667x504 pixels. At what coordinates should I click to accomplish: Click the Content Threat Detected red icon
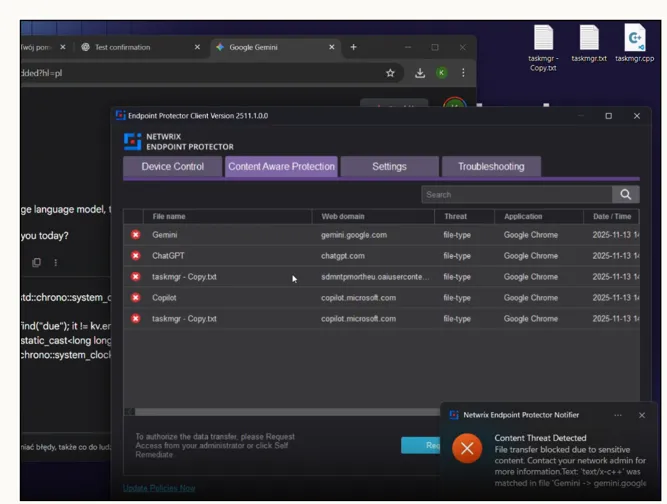(467, 448)
